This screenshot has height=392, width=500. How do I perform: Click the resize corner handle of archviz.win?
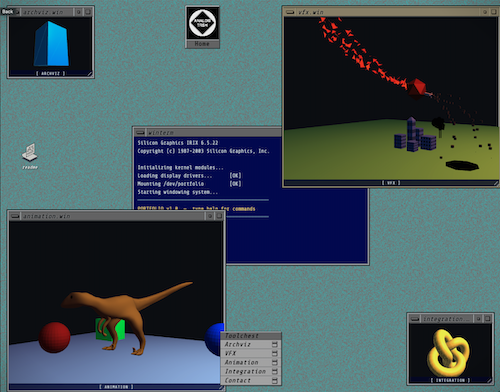[x=90, y=74]
